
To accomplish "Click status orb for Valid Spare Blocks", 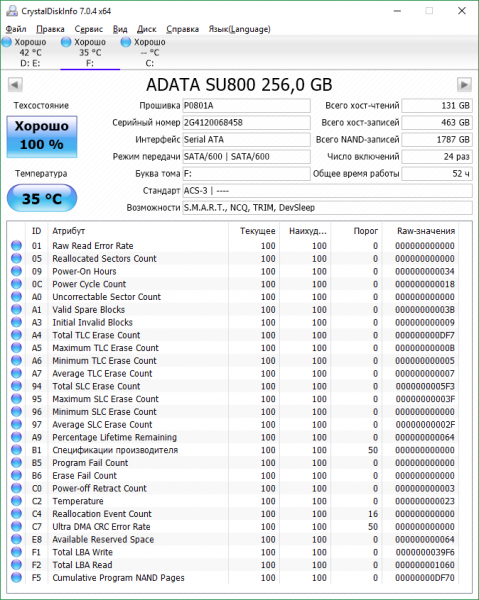I will (x=16, y=309).
